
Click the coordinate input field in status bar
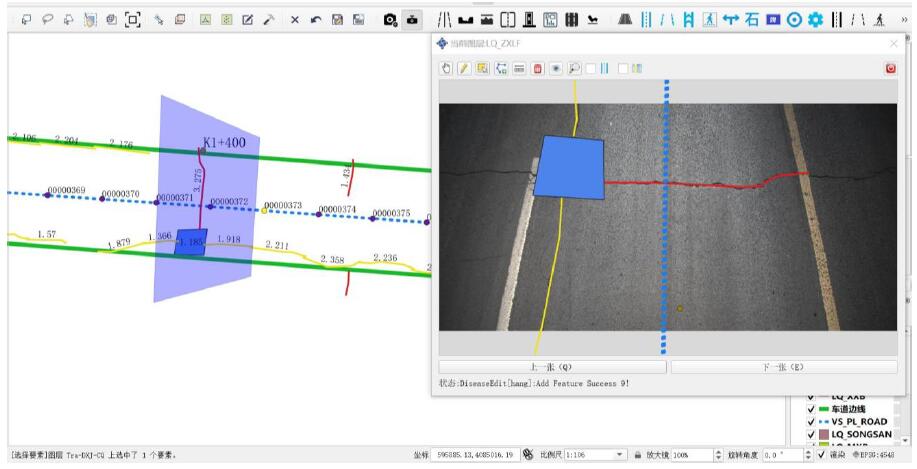(x=475, y=454)
